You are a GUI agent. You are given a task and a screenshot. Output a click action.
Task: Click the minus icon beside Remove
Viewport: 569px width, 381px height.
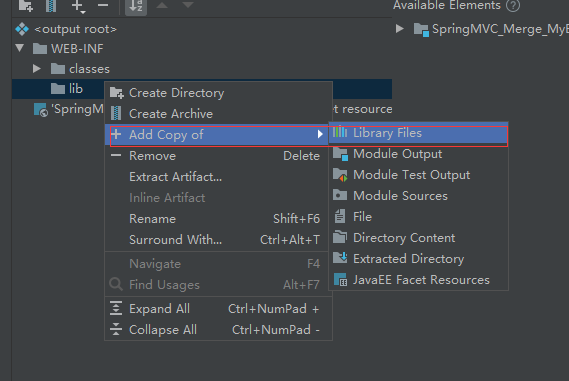click(x=116, y=155)
